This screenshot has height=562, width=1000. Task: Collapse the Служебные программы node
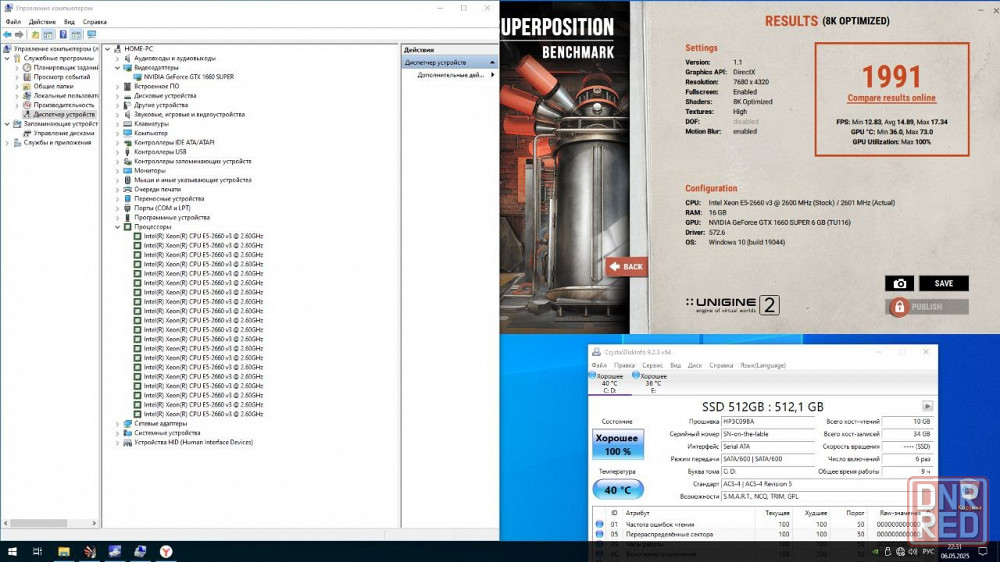point(7,58)
